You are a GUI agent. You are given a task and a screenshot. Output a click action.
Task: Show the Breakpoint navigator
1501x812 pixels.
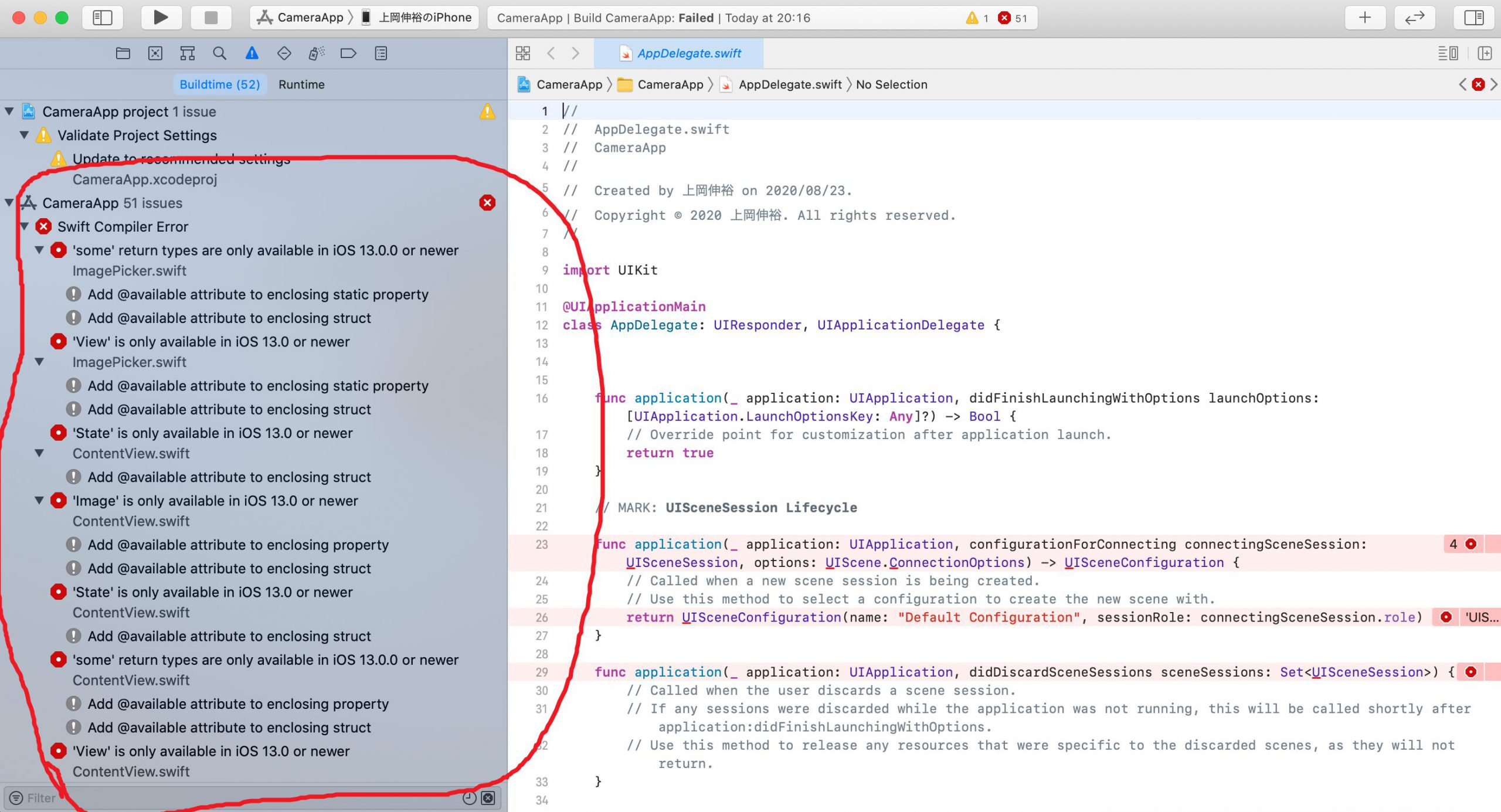(x=348, y=53)
